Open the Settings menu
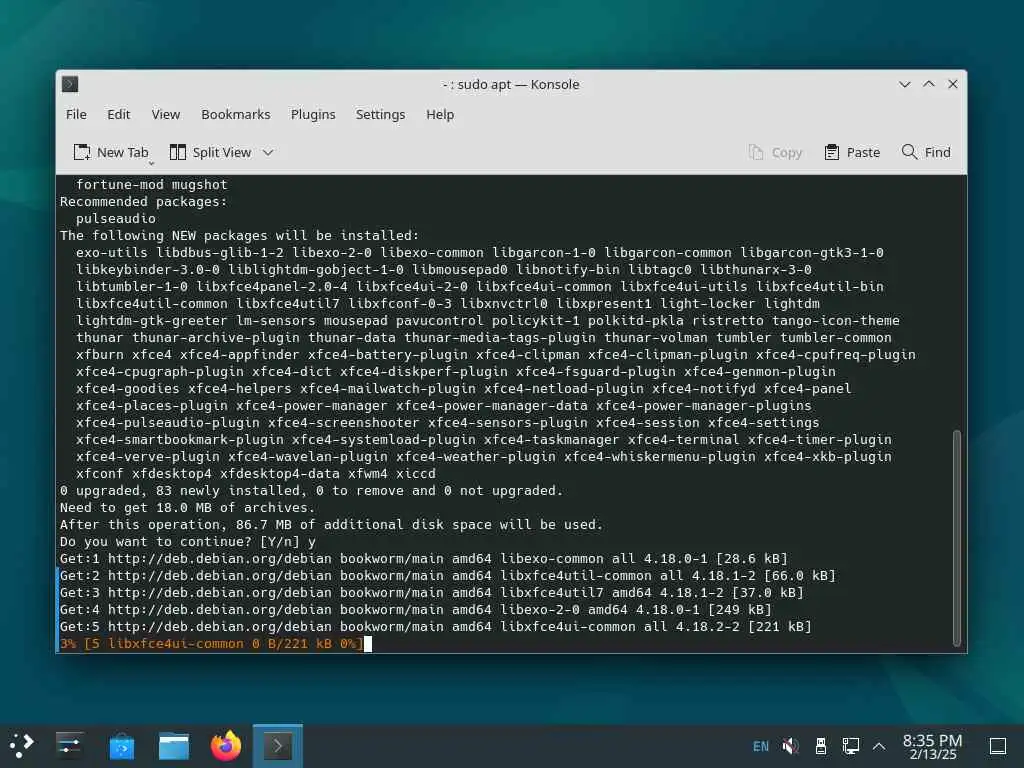The width and height of the screenshot is (1024, 768). pyautogui.click(x=380, y=114)
